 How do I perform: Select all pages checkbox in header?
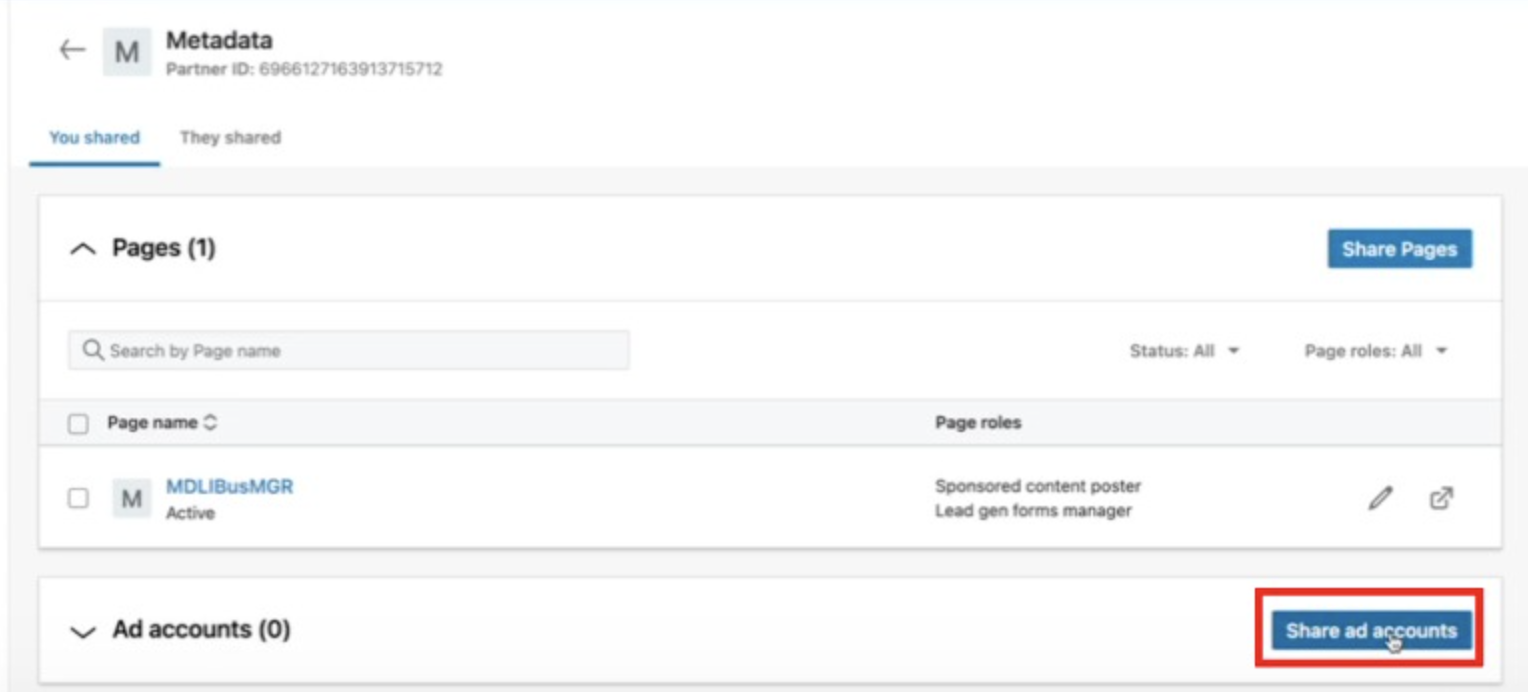tap(78, 424)
